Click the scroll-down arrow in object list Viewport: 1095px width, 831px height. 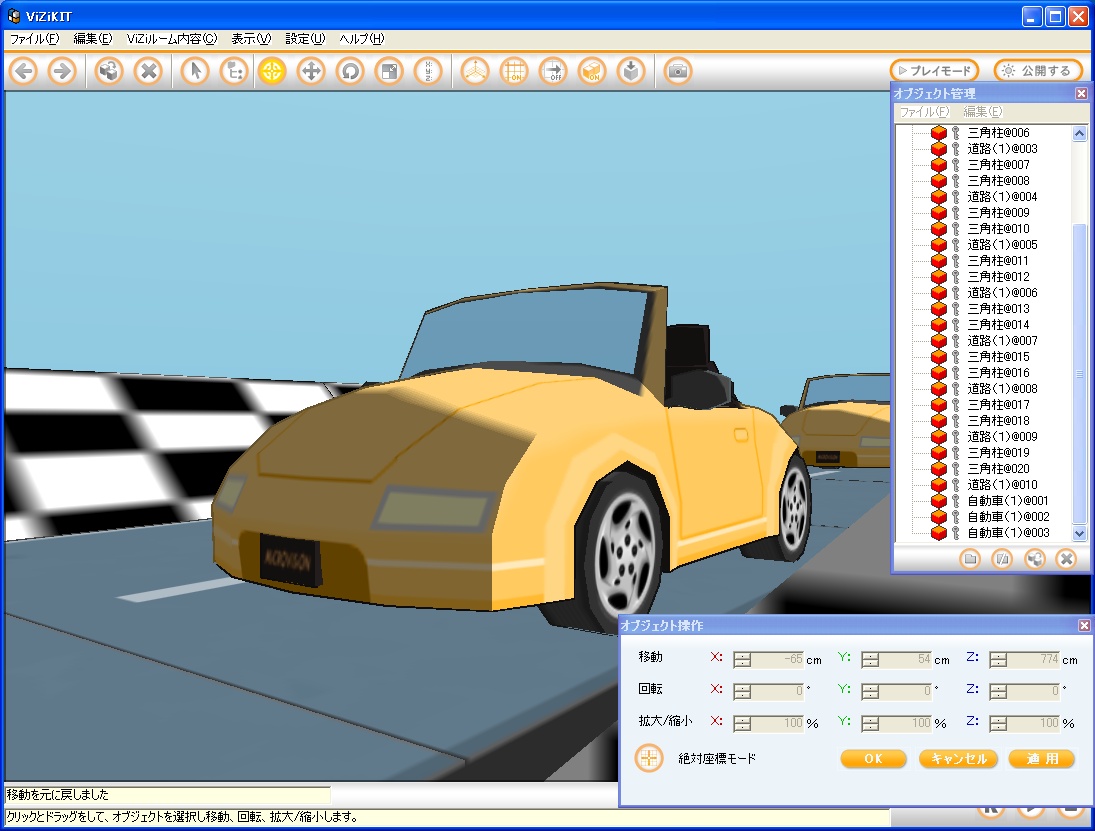coord(1079,533)
